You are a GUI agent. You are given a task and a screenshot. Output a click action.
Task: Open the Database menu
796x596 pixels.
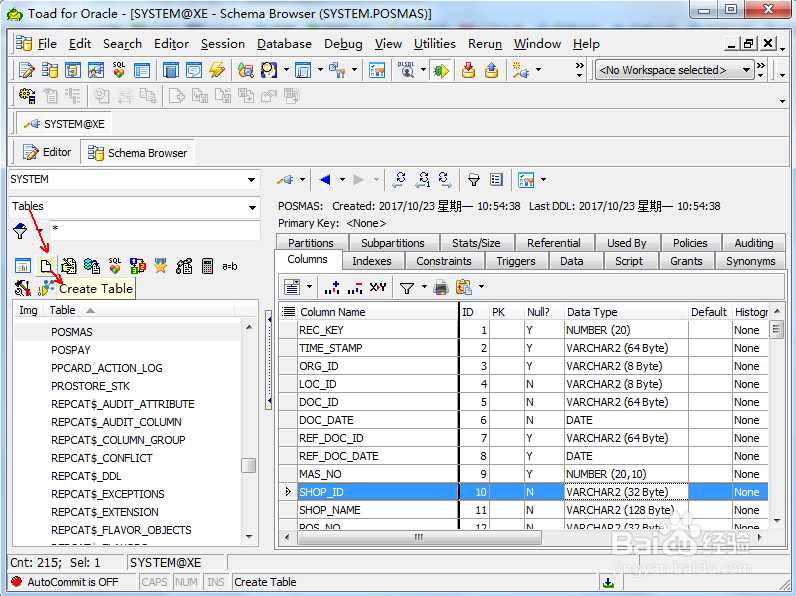coord(284,44)
